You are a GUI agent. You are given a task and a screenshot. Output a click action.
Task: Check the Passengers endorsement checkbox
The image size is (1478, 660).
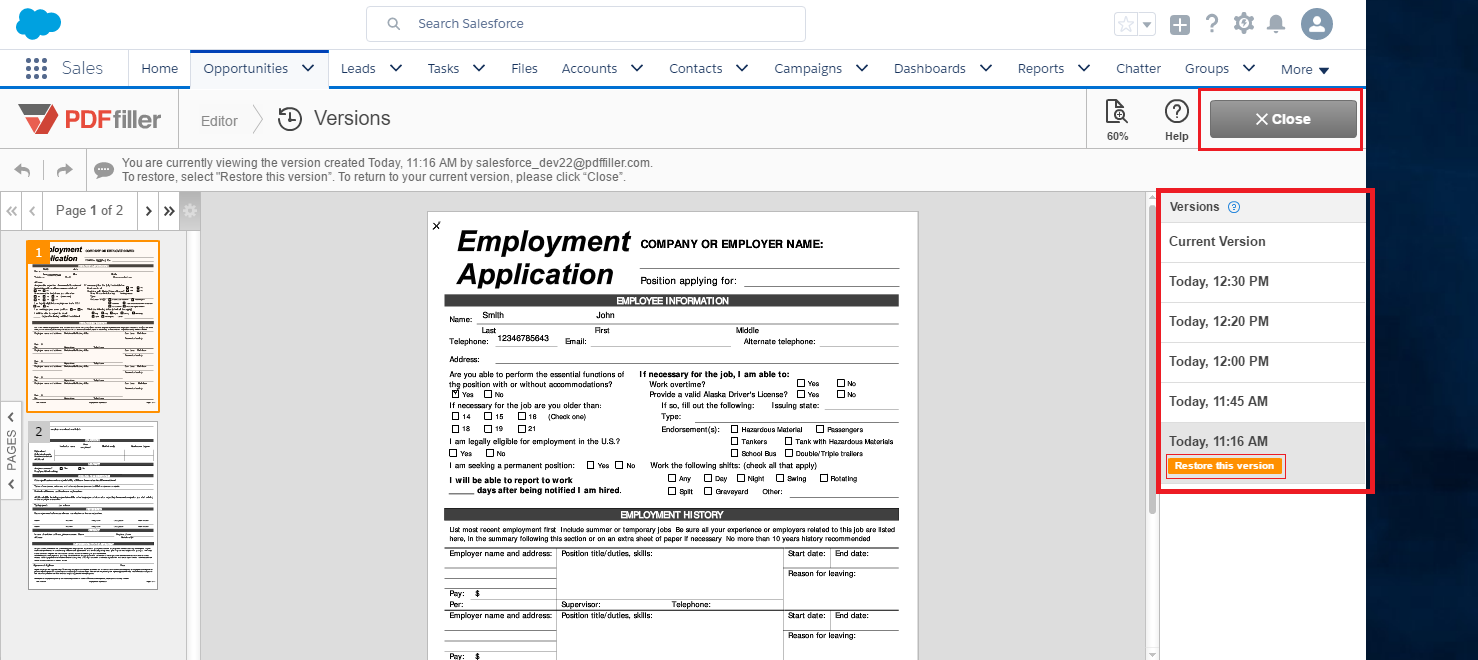[820, 430]
